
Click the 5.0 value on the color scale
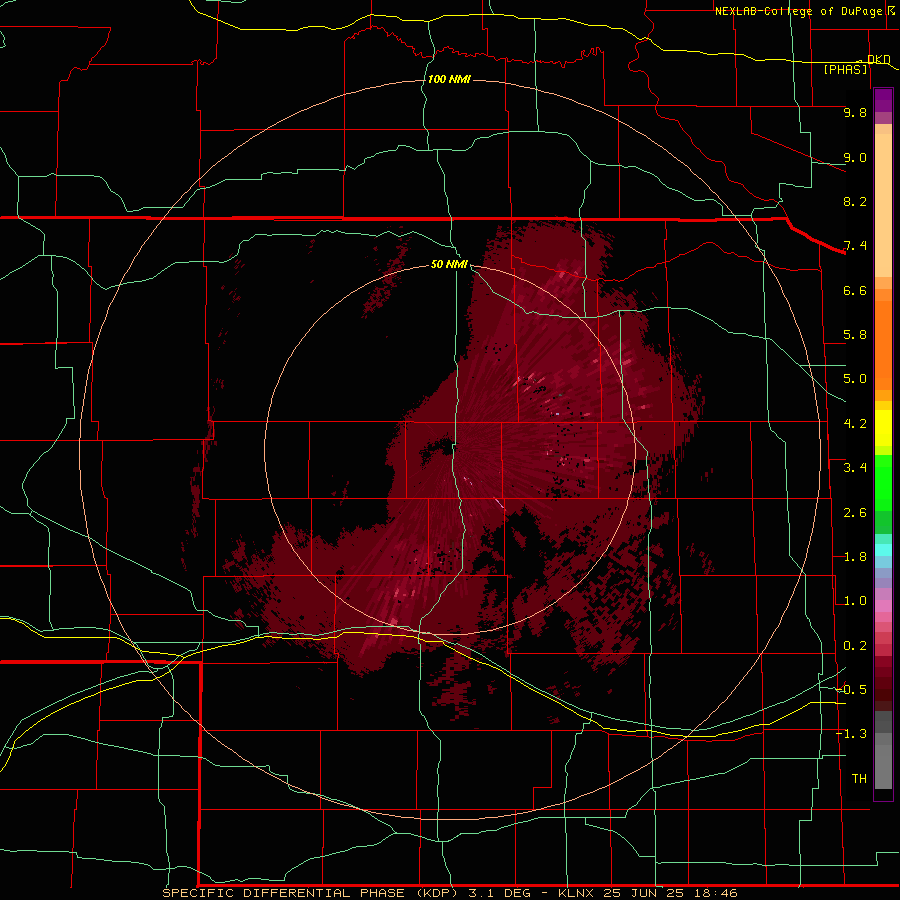(x=855, y=379)
